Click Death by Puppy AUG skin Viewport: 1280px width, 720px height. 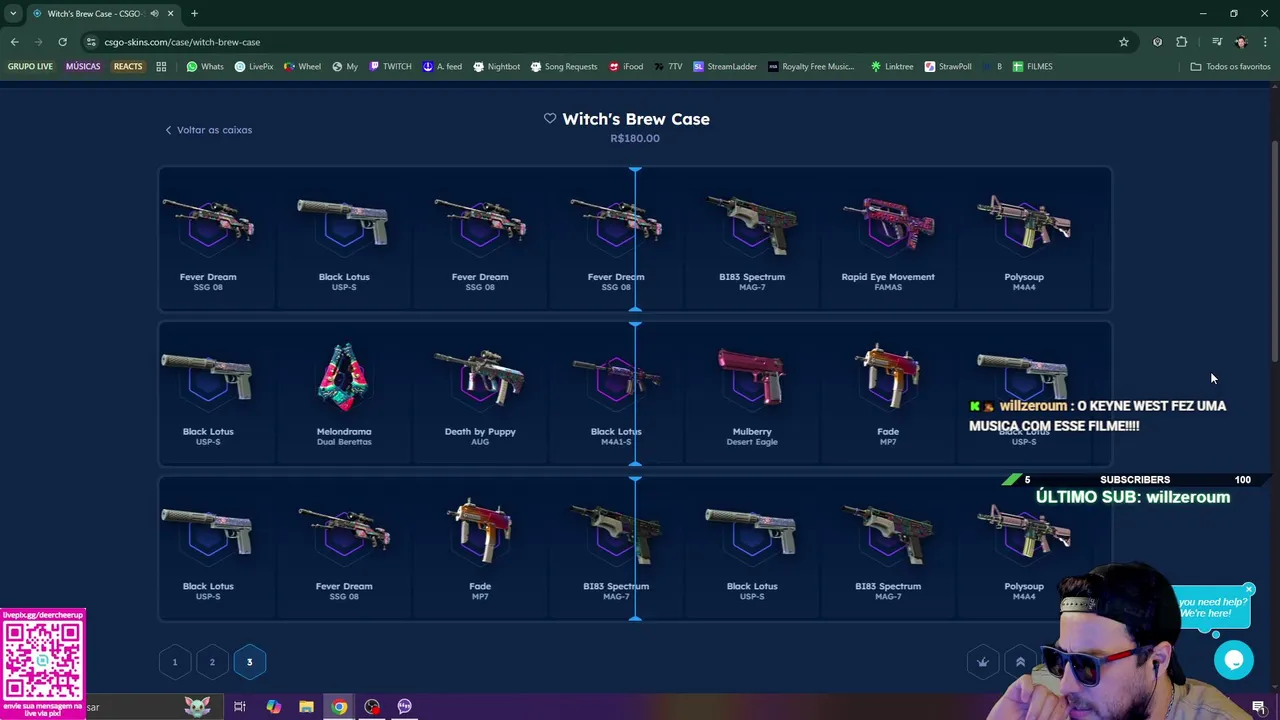[480, 394]
